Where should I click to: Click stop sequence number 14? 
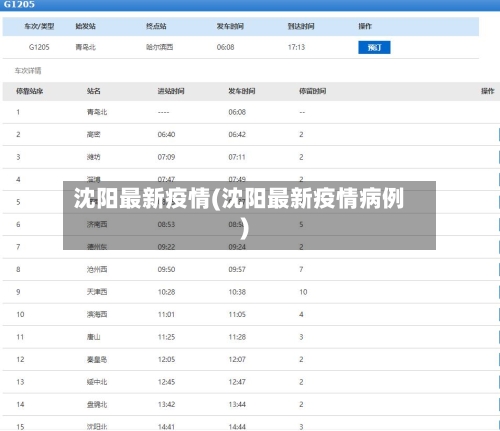coord(20,404)
